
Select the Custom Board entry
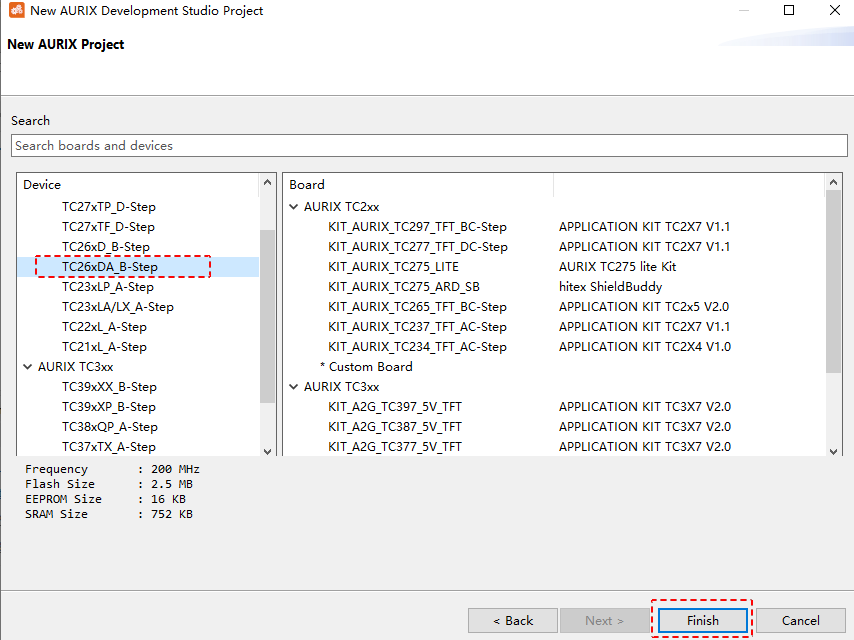(x=367, y=367)
